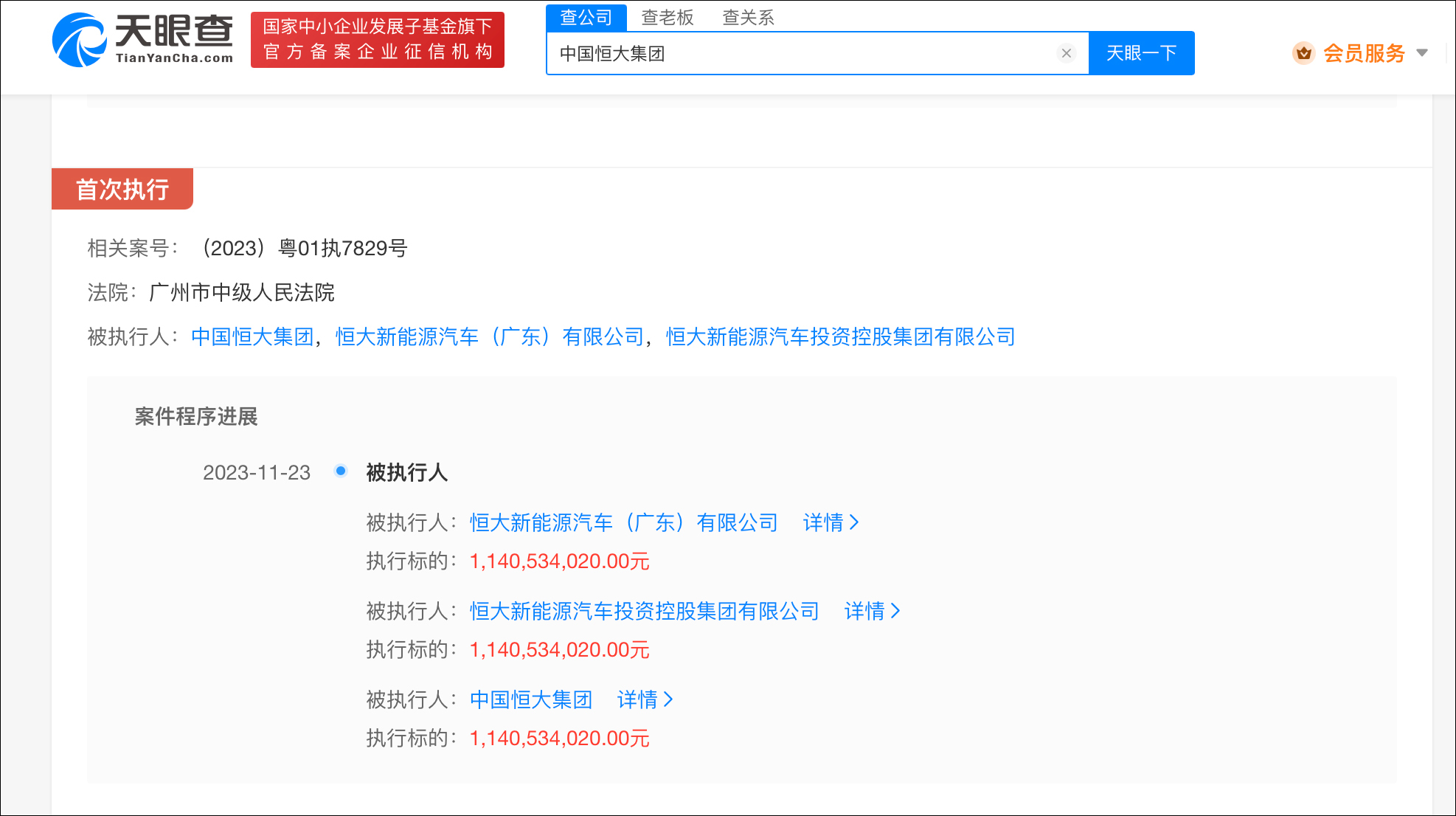
Task: Open 中国恒大集团 link in case progress
Action: tap(531, 700)
